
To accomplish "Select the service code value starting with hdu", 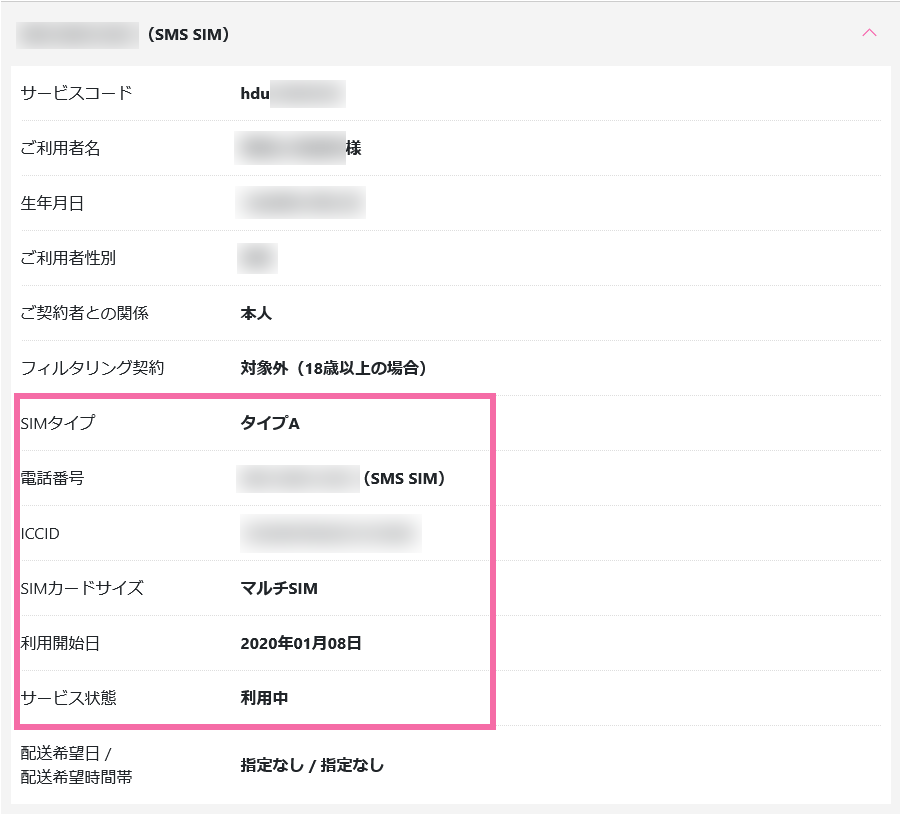I will point(291,94).
